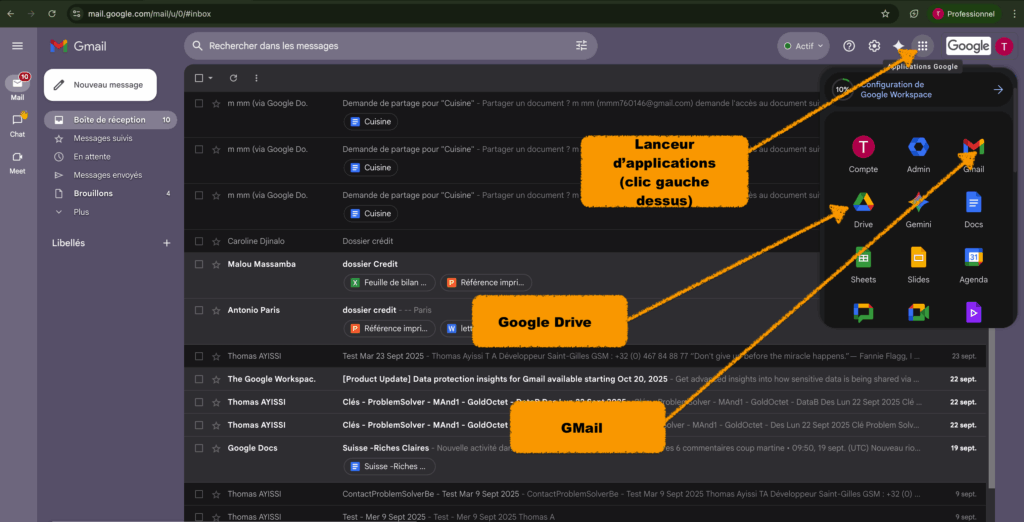The image size is (1024, 522).
Task: Open the Brouillons folder
Action: pos(93,193)
